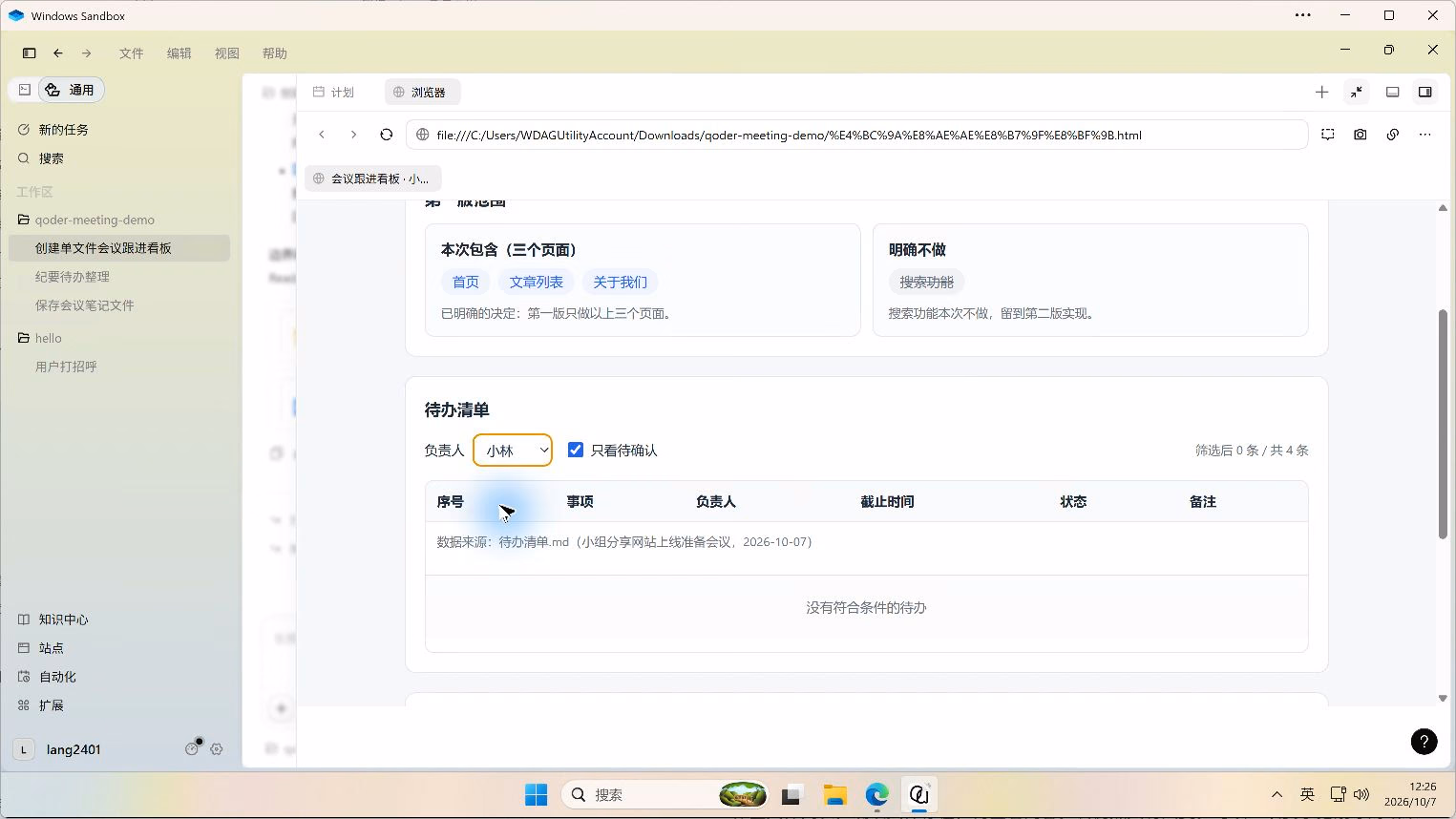Open the settings gear next to lang2401

point(217,749)
